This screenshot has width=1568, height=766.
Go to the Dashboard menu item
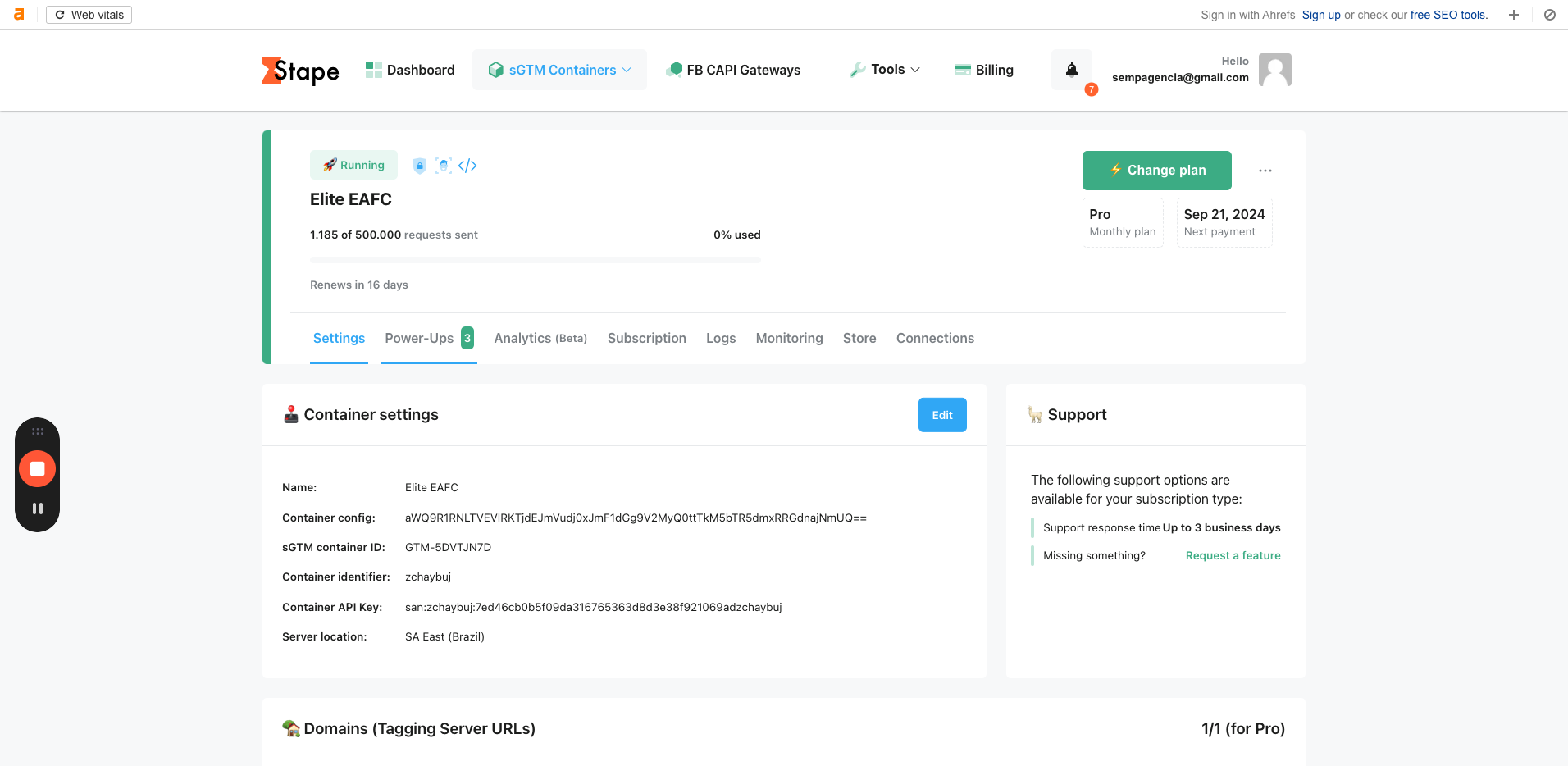point(410,70)
